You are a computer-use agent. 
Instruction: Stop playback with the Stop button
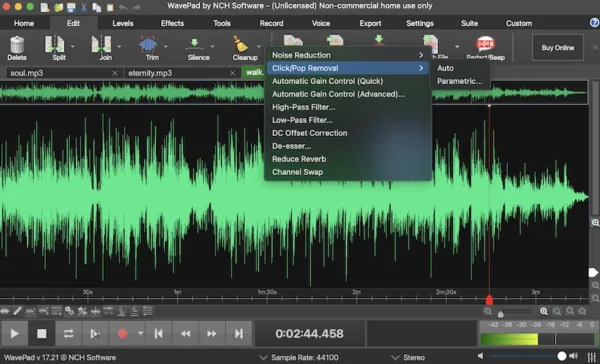pos(41,334)
